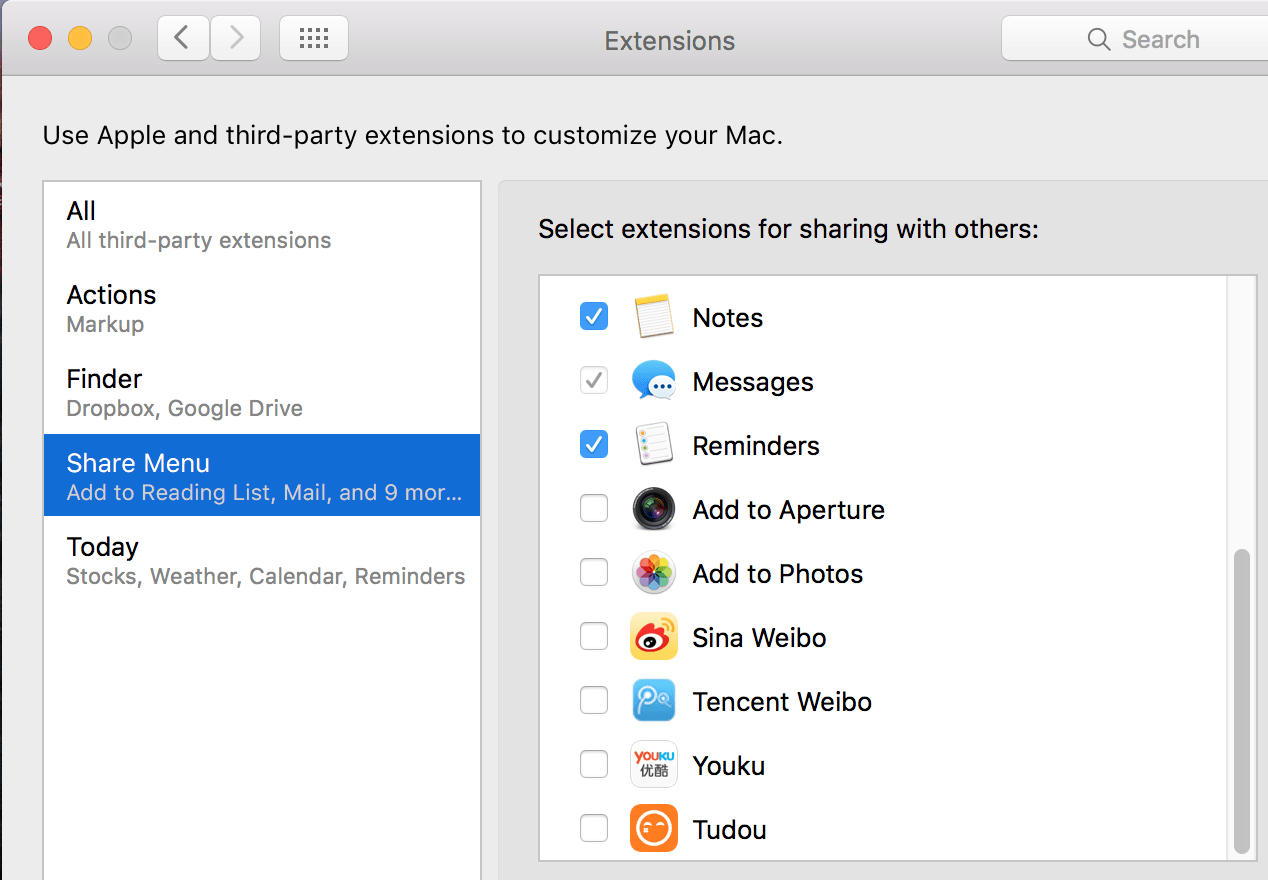Uncheck the Notes checkbox
1268x880 pixels.
(594, 318)
